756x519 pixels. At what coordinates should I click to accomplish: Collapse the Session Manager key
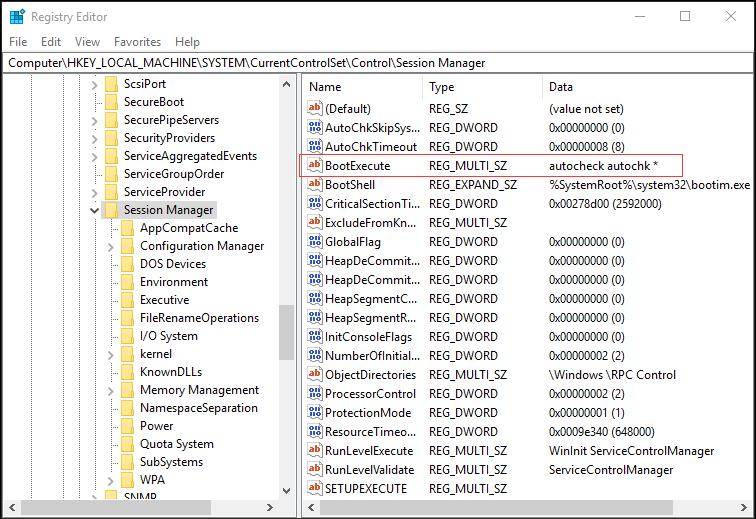tap(94, 210)
